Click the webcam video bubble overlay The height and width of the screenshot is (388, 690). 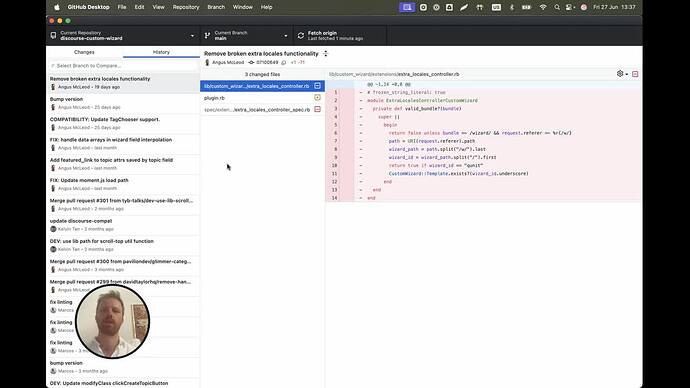[x=112, y=322]
